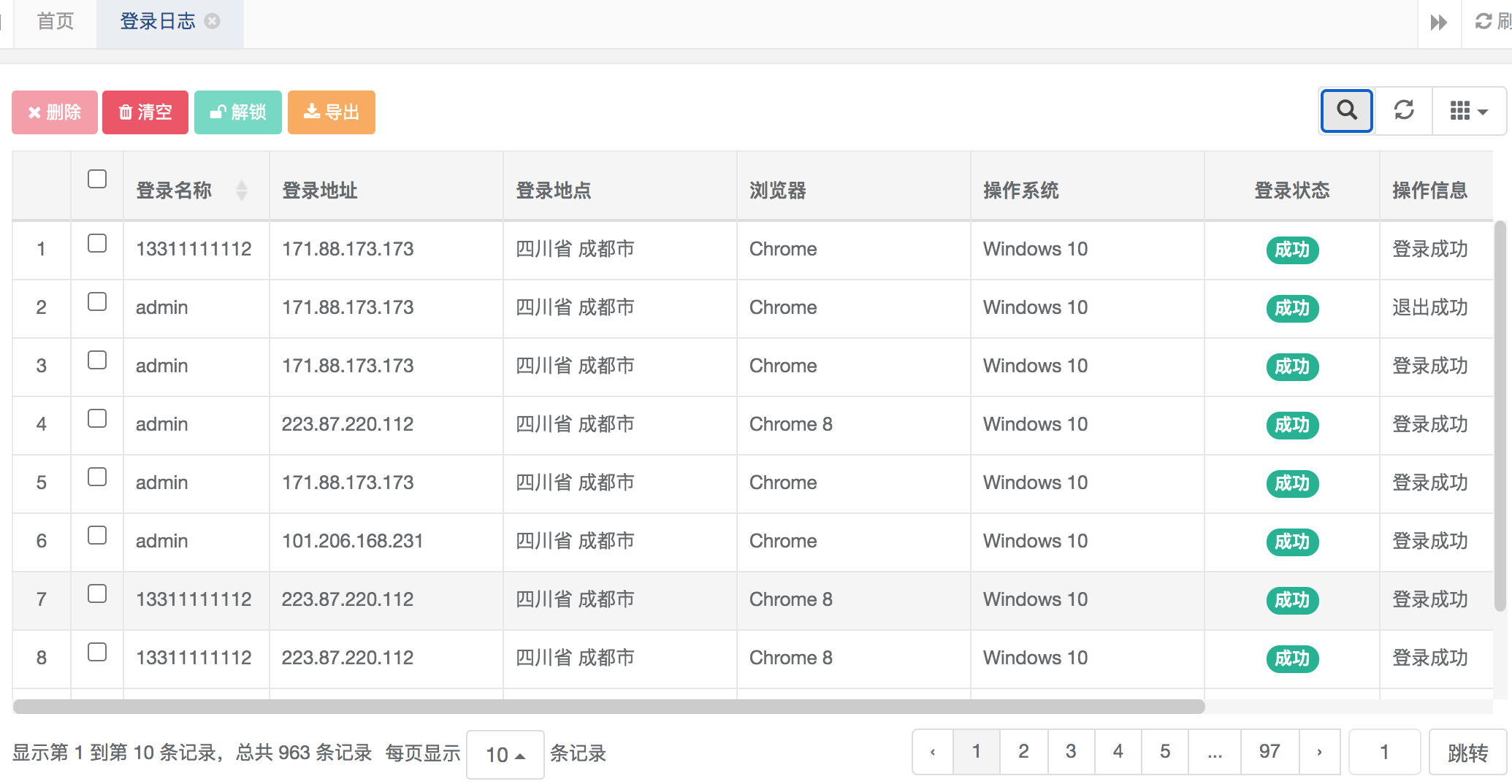Image resolution: width=1512 pixels, height=784 pixels.
Task: Check the row 5 checkbox
Action: click(x=97, y=477)
